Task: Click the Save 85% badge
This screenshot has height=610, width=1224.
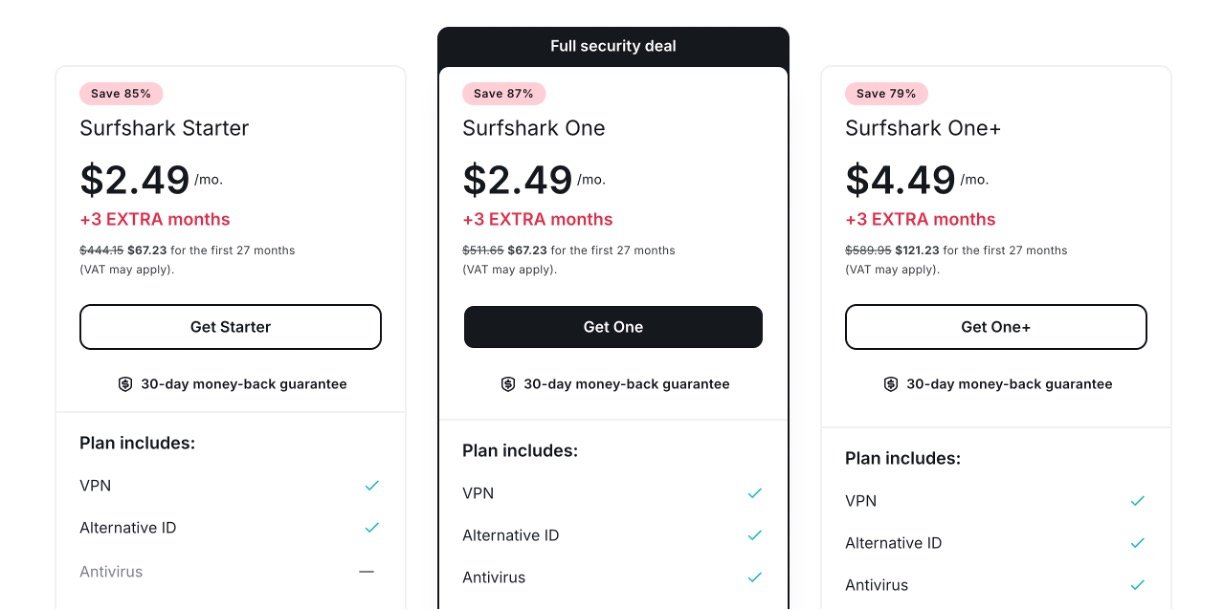Action: (x=121, y=94)
